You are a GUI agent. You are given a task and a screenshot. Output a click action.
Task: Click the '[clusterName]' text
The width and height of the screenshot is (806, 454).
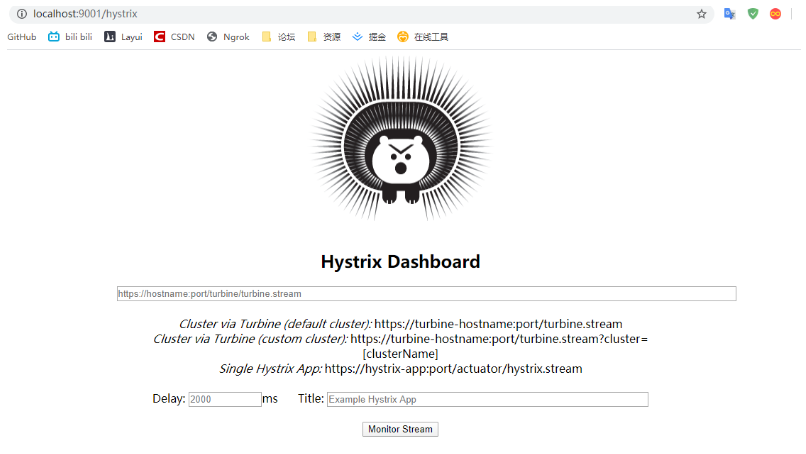coord(400,354)
